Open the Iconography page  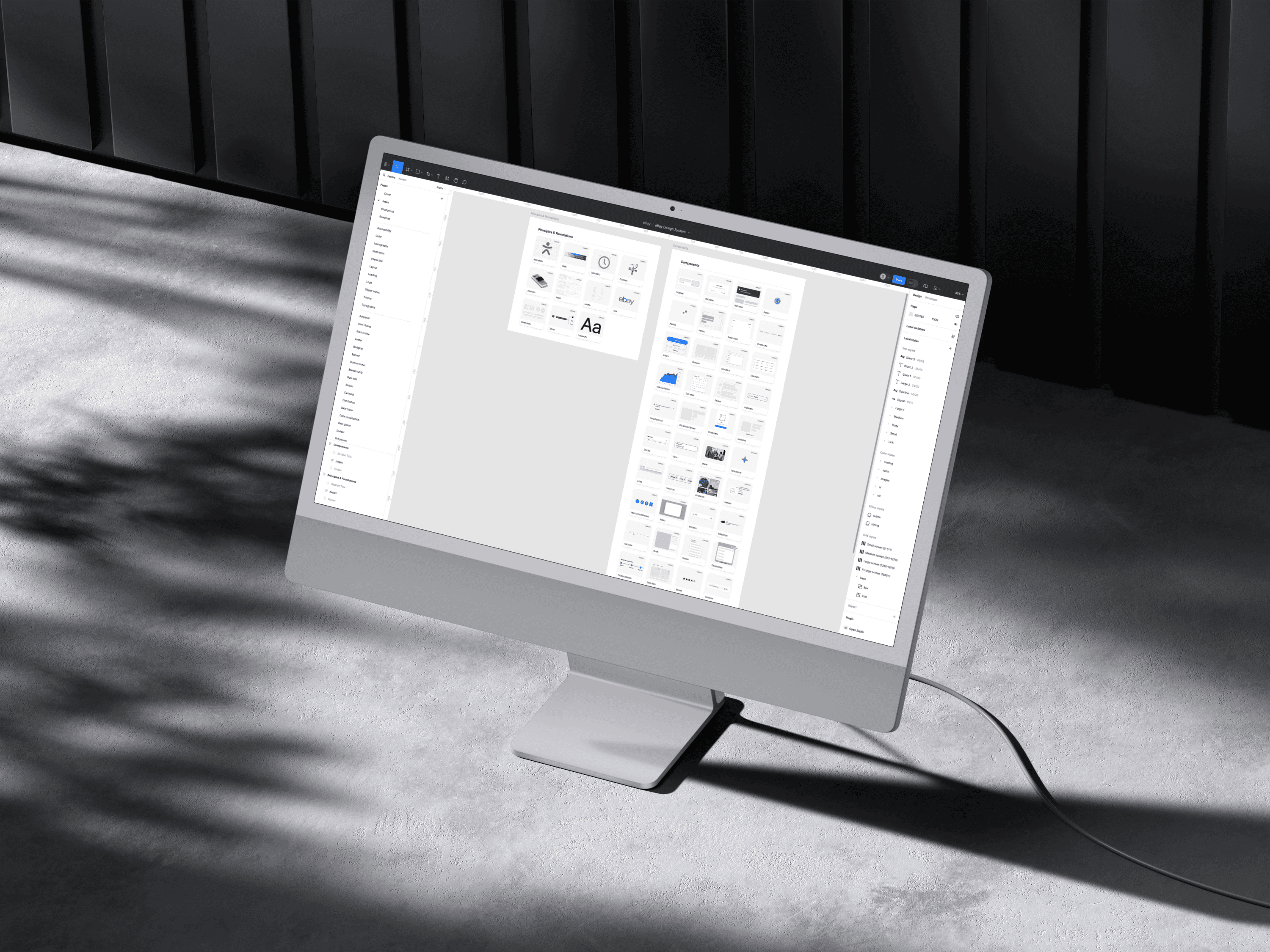tap(381, 245)
